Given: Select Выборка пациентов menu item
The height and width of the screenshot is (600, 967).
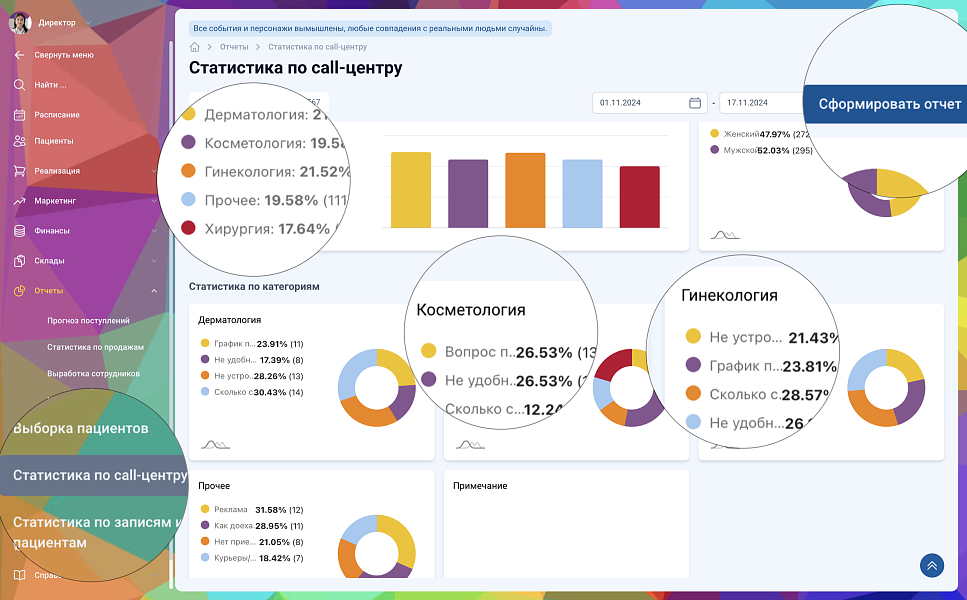Looking at the screenshot, I should coord(80,428).
